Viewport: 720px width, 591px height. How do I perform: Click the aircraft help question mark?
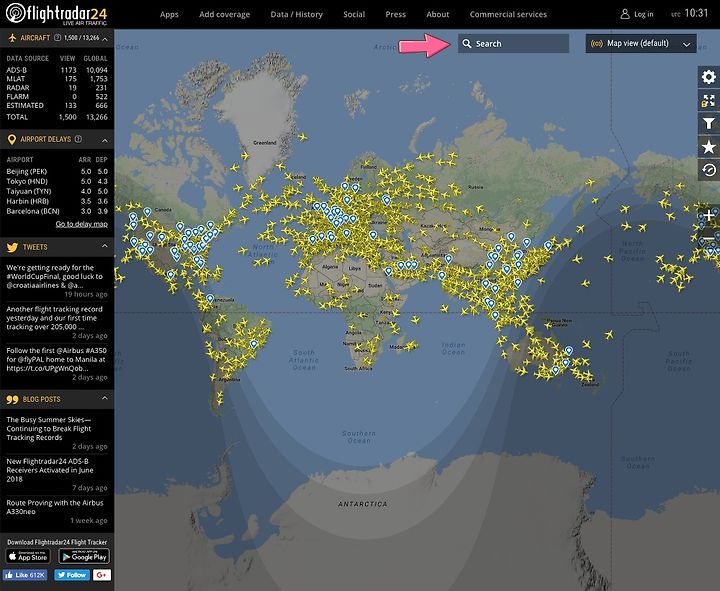[x=57, y=38]
